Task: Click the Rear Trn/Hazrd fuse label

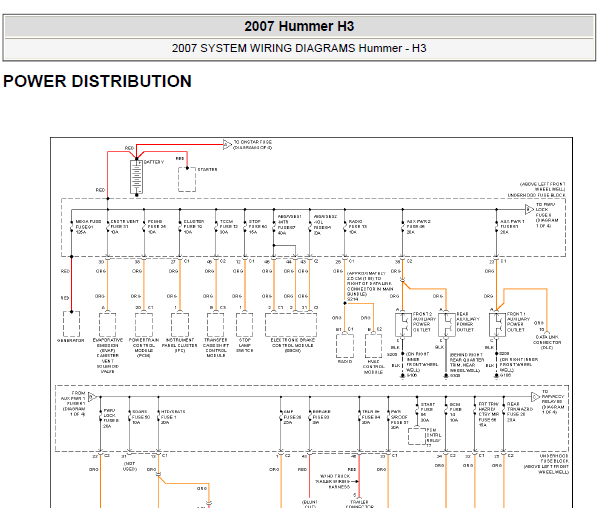Action: tap(520, 412)
